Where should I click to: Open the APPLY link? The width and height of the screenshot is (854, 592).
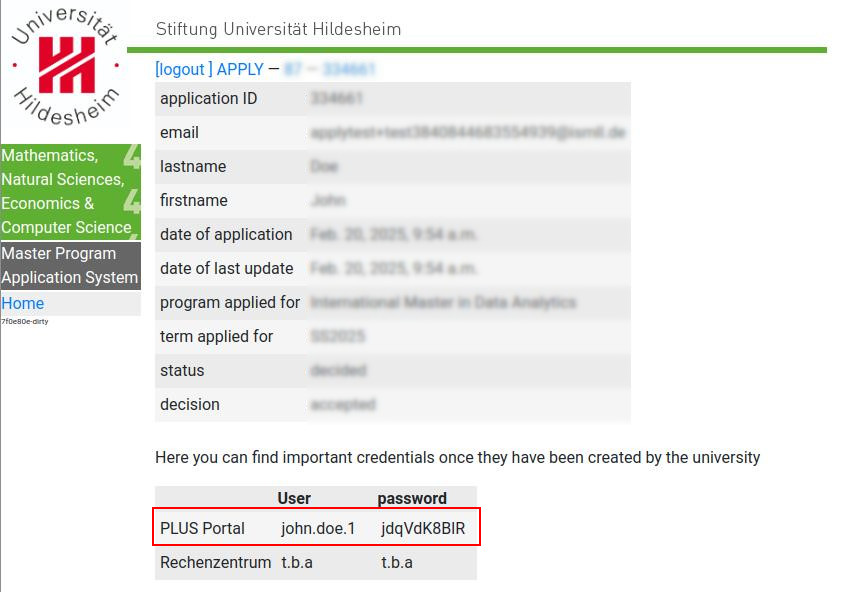(240, 69)
